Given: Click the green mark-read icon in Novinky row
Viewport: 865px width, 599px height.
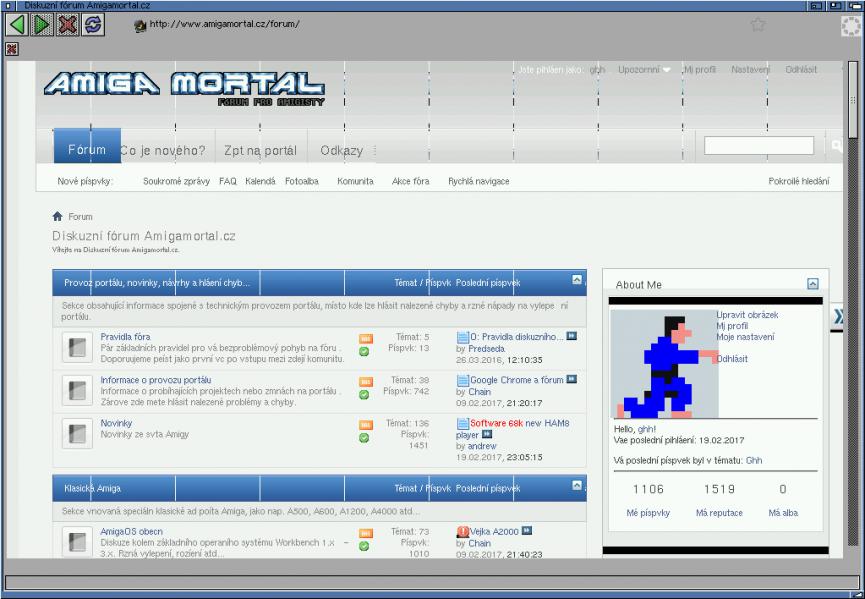Looking at the screenshot, I should pyautogui.click(x=365, y=438).
